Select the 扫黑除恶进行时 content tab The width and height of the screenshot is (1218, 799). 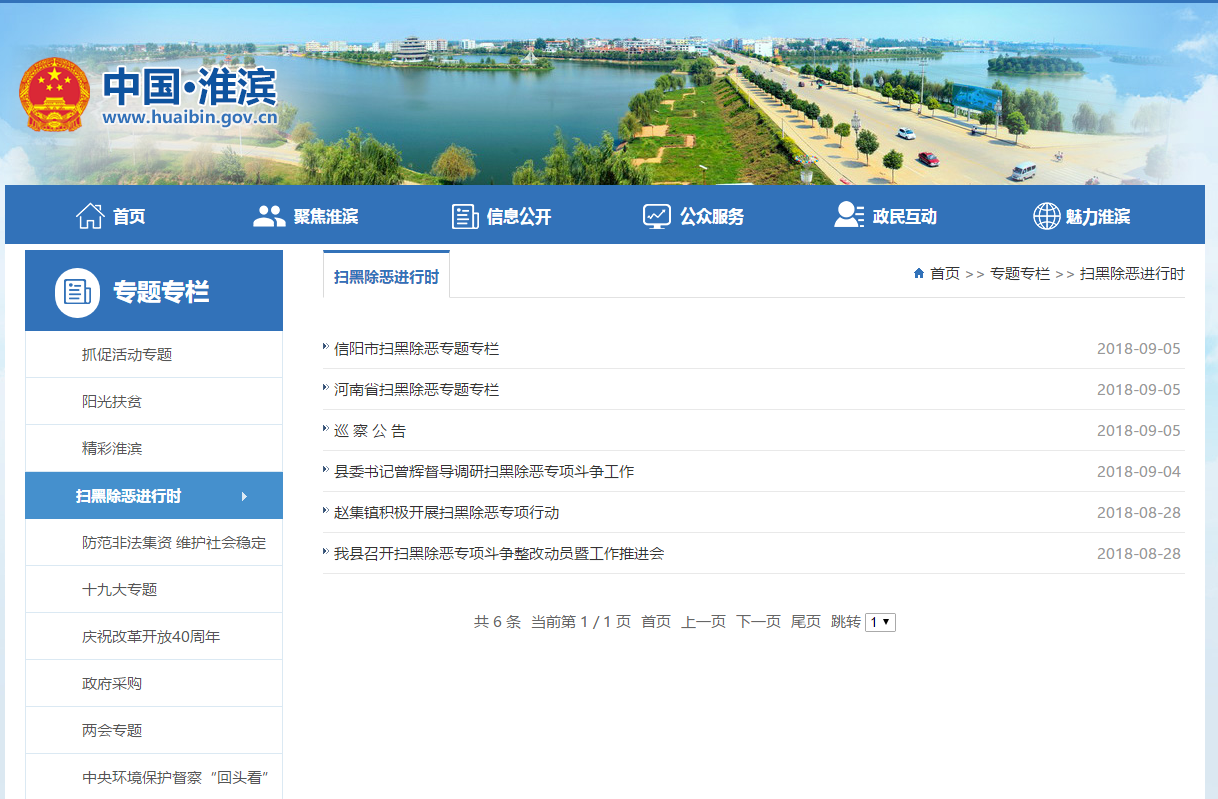coord(386,276)
